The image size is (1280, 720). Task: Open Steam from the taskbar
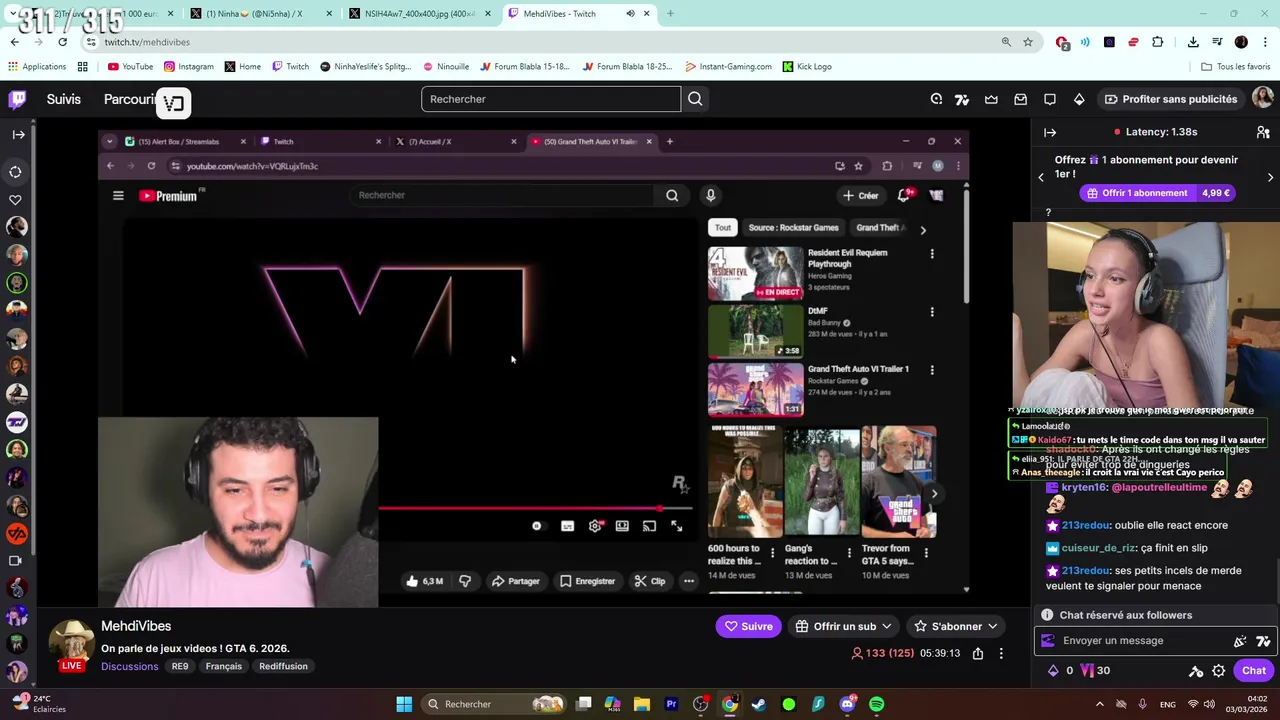click(759, 704)
